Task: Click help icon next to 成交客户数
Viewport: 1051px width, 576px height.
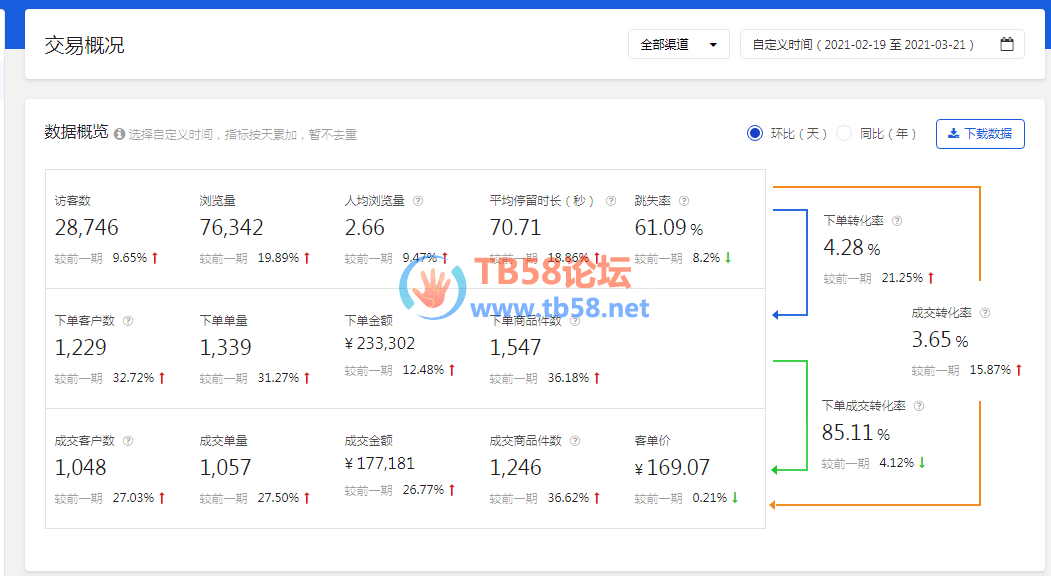Action: click(x=128, y=441)
